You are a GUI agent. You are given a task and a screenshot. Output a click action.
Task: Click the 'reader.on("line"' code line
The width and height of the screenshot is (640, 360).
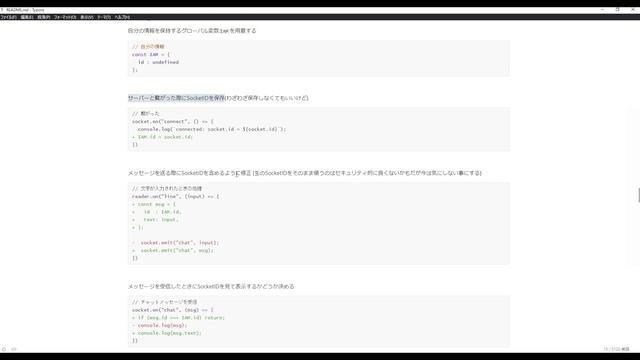coord(175,196)
